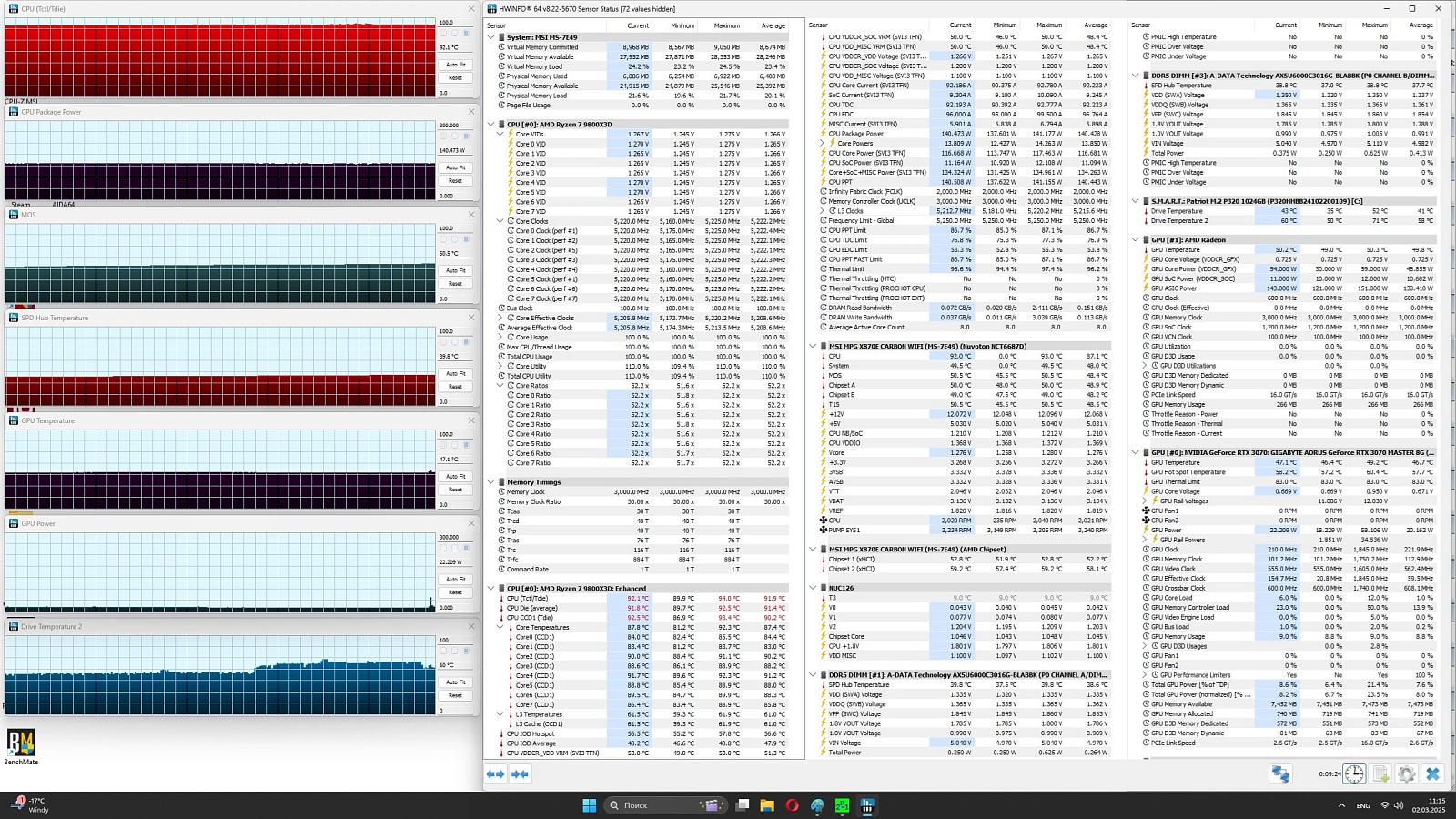Click the title icon of the Drive Temperature 2 graph
The width and height of the screenshot is (1456, 819).
[x=14, y=626]
